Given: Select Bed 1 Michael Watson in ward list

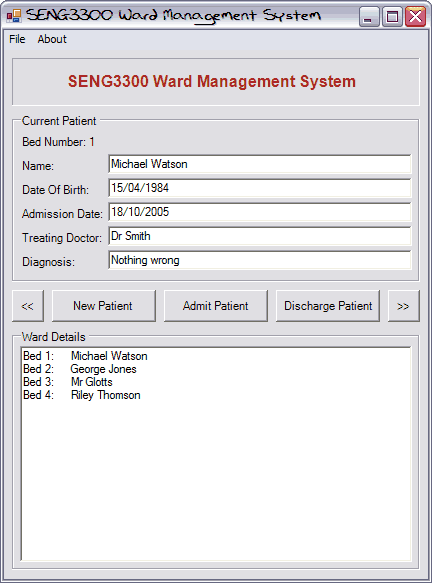Looking at the screenshot, I should point(85,356).
